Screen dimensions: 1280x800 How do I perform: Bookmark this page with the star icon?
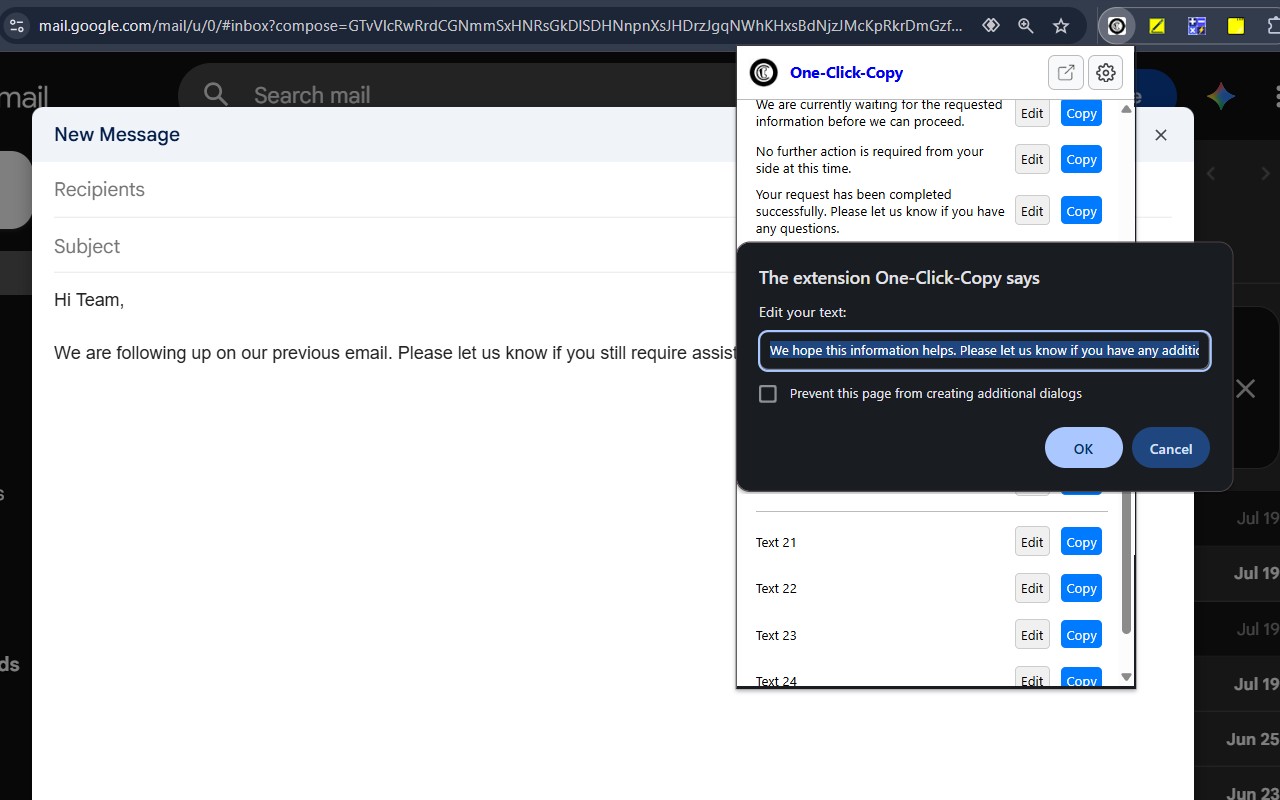pyautogui.click(x=1061, y=26)
